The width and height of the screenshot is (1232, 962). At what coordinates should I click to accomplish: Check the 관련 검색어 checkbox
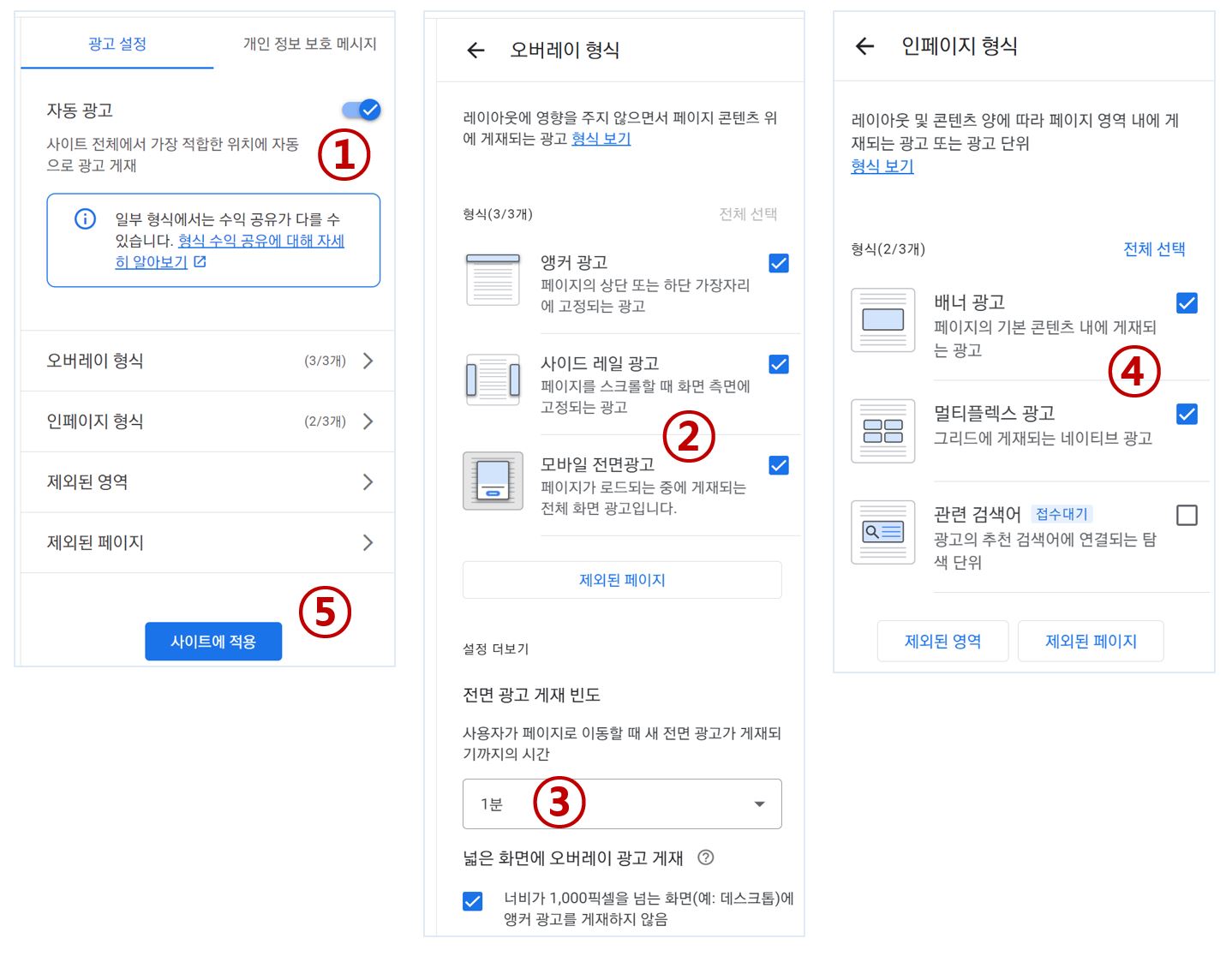[x=1187, y=514]
